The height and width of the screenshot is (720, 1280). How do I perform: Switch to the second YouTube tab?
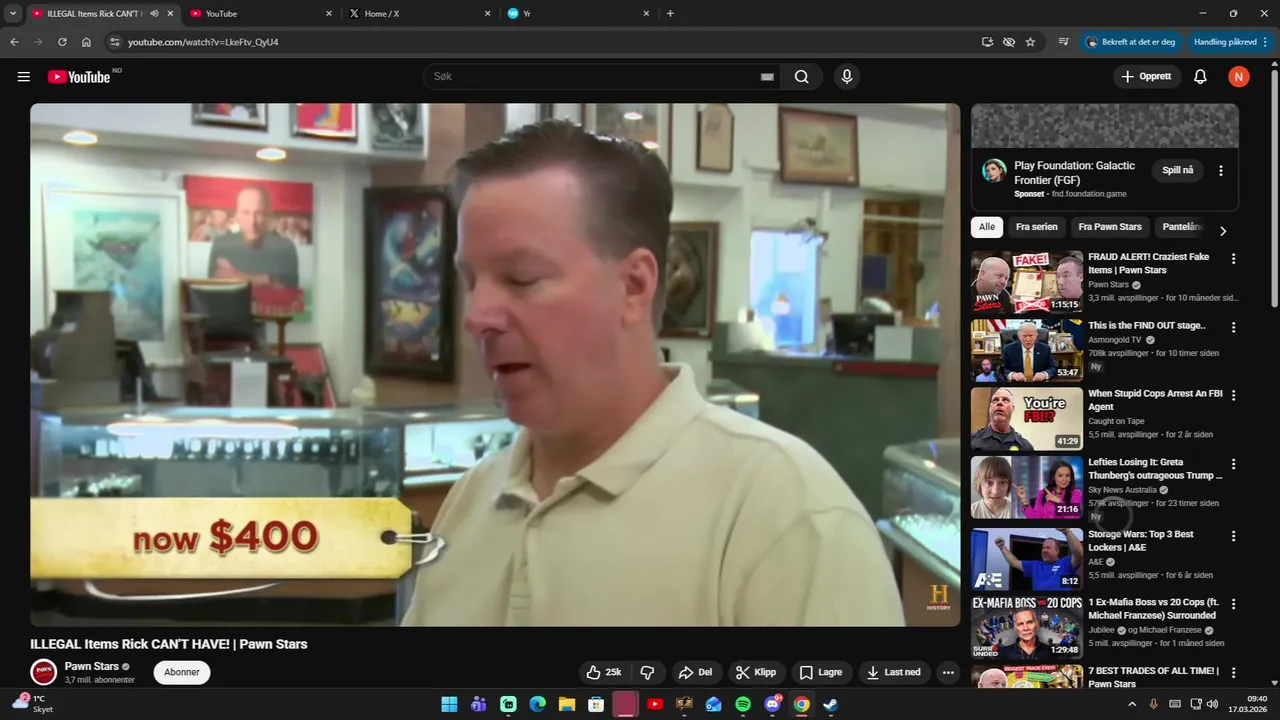[261, 14]
